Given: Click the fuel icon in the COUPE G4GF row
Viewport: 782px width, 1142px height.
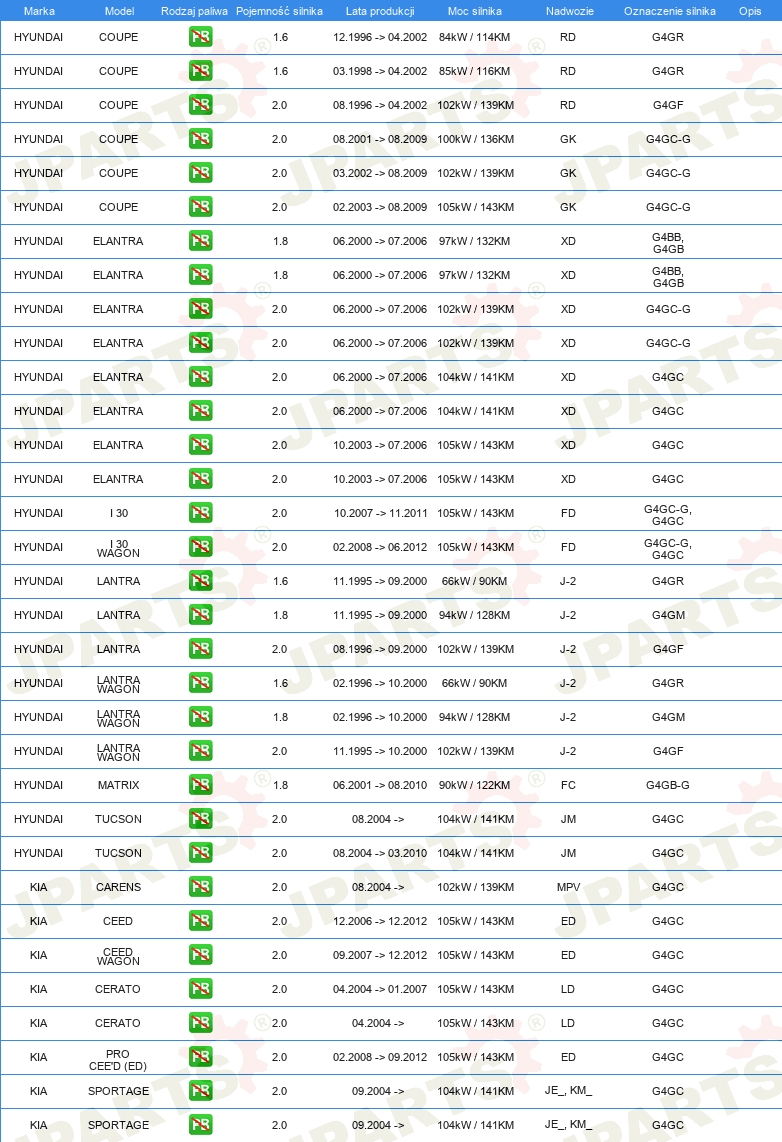Looking at the screenshot, I should [x=200, y=105].
